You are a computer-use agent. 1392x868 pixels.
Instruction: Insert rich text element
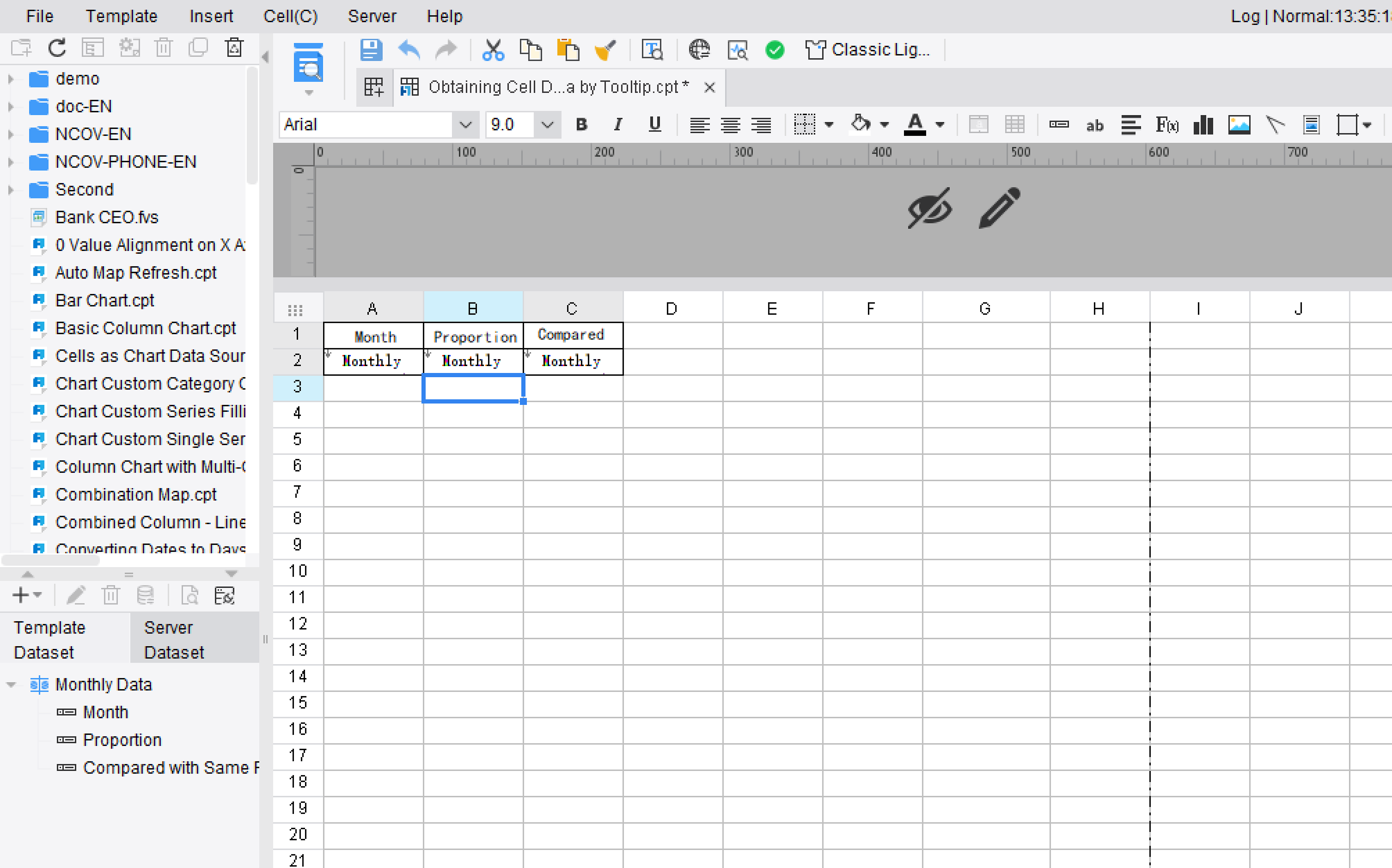(1131, 125)
